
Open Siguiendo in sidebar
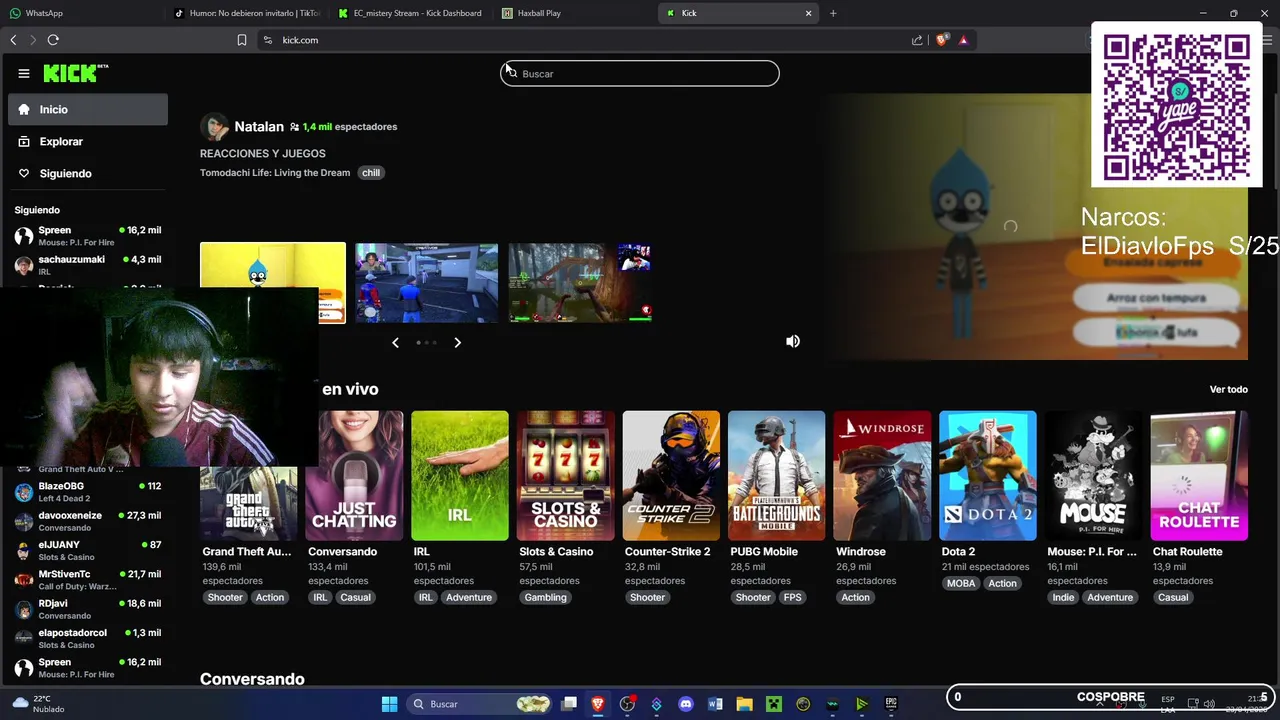(x=88, y=173)
